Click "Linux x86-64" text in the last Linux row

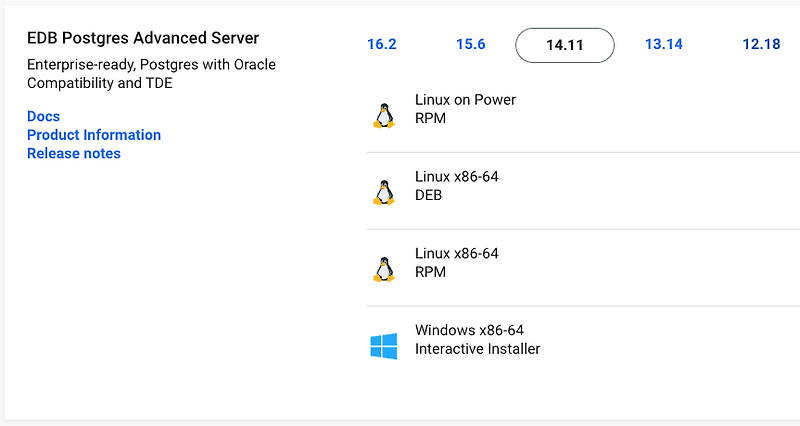click(456, 254)
